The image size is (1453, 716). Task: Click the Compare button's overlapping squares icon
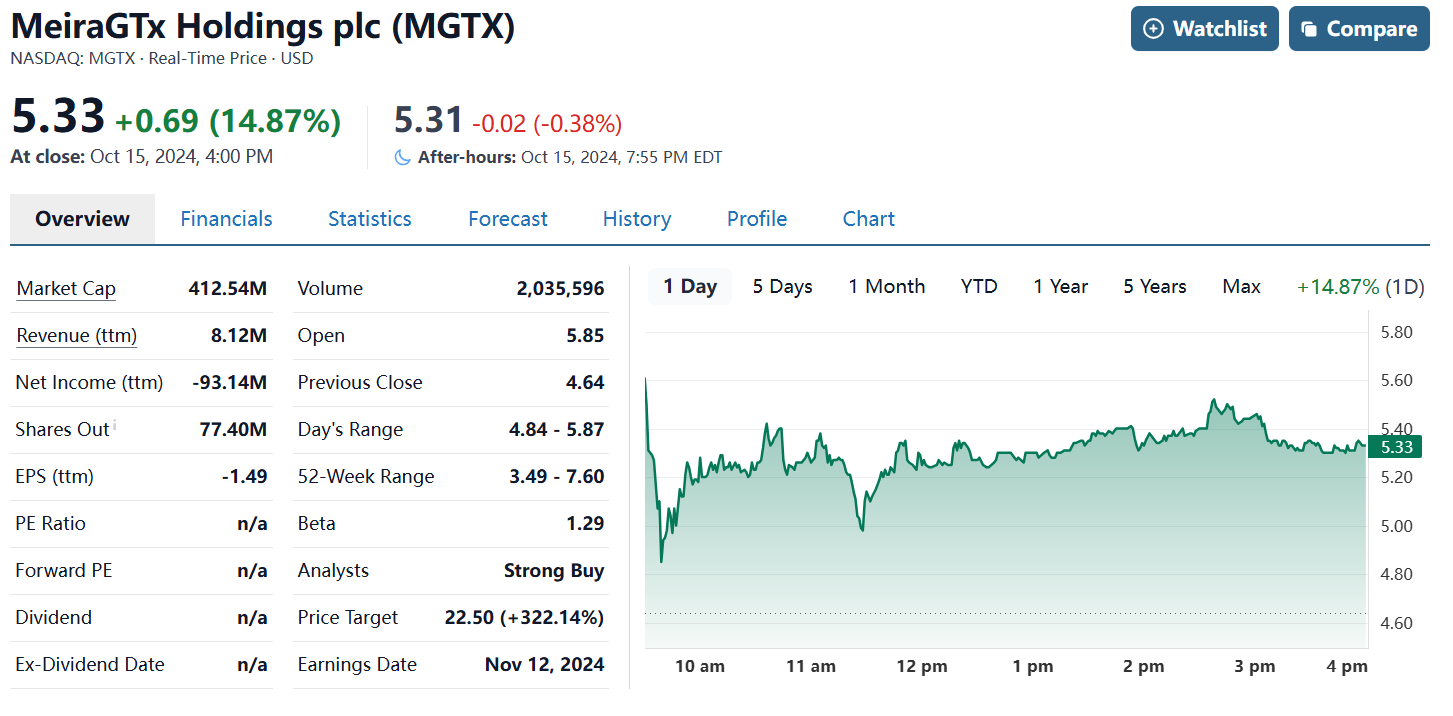tap(1309, 29)
